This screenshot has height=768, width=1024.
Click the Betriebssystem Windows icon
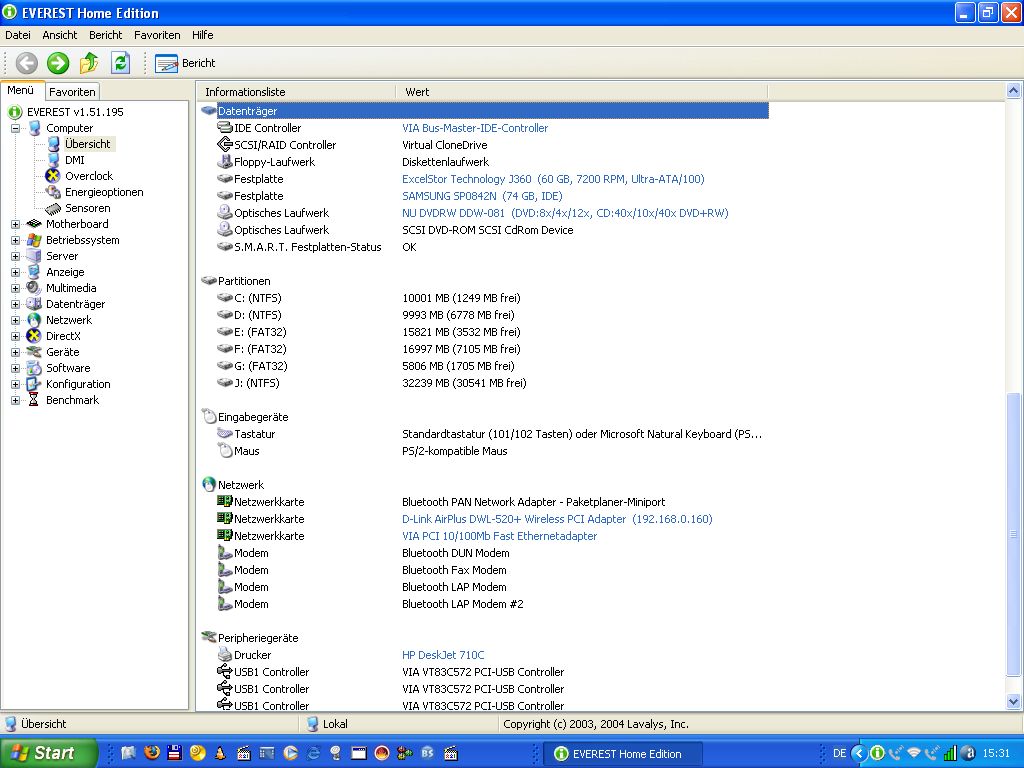click(x=34, y=240)
